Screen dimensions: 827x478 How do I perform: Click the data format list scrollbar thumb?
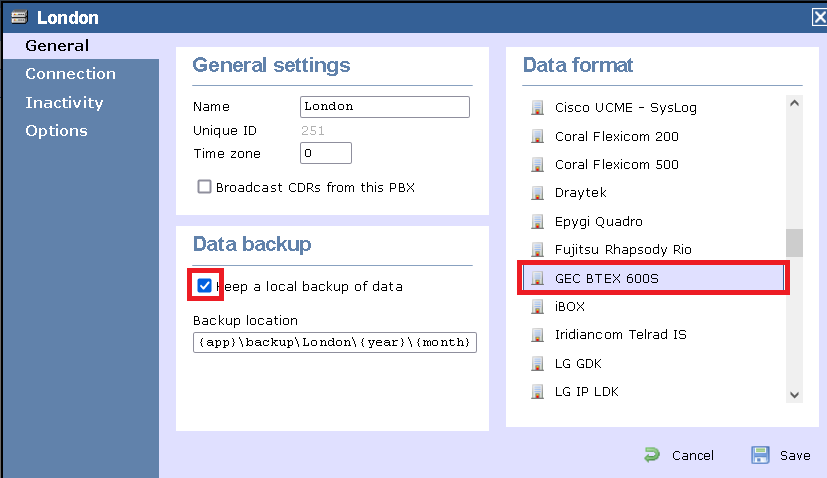pyautogui.click(x=794, y=243)
